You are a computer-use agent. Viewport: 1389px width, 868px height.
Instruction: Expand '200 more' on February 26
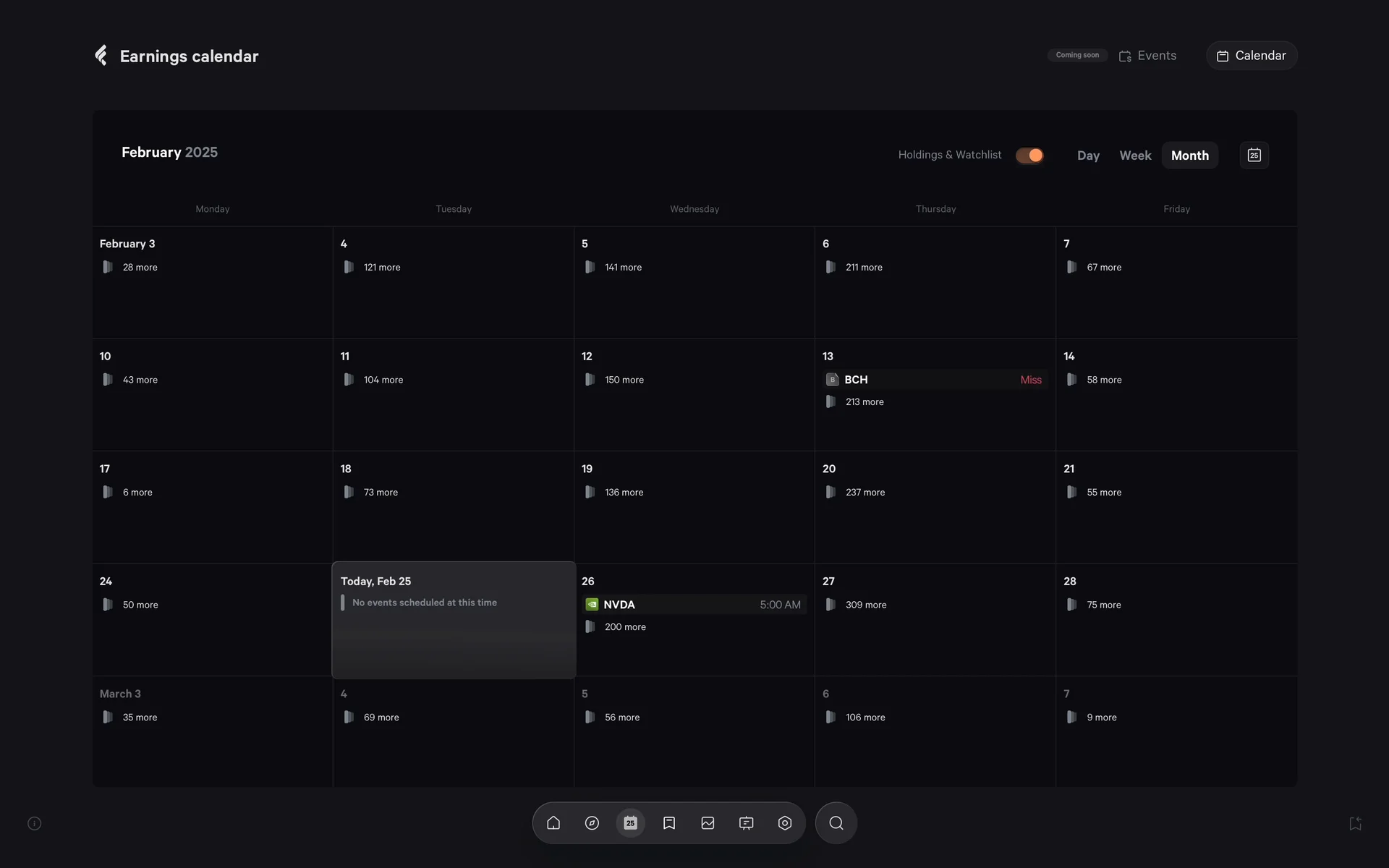click(x=624, y=627)
